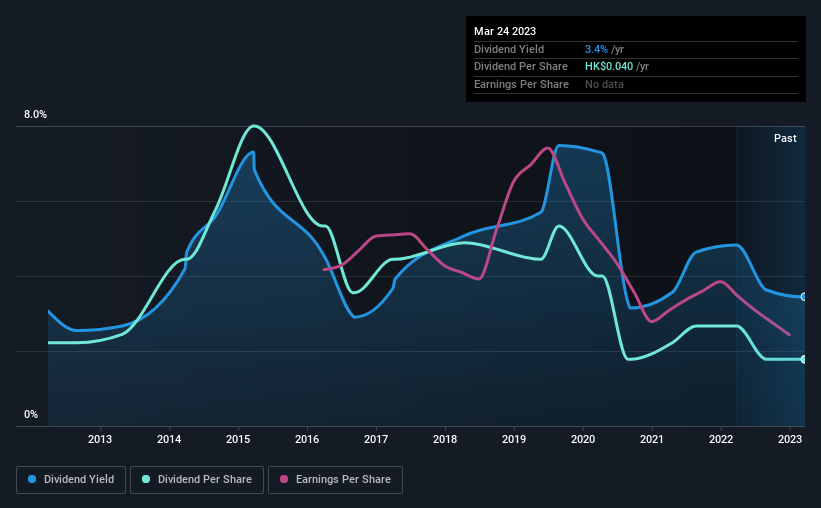Select the Dividend Yield endpoint marker
The image size is (821, 508).
[x=804, y=297]
